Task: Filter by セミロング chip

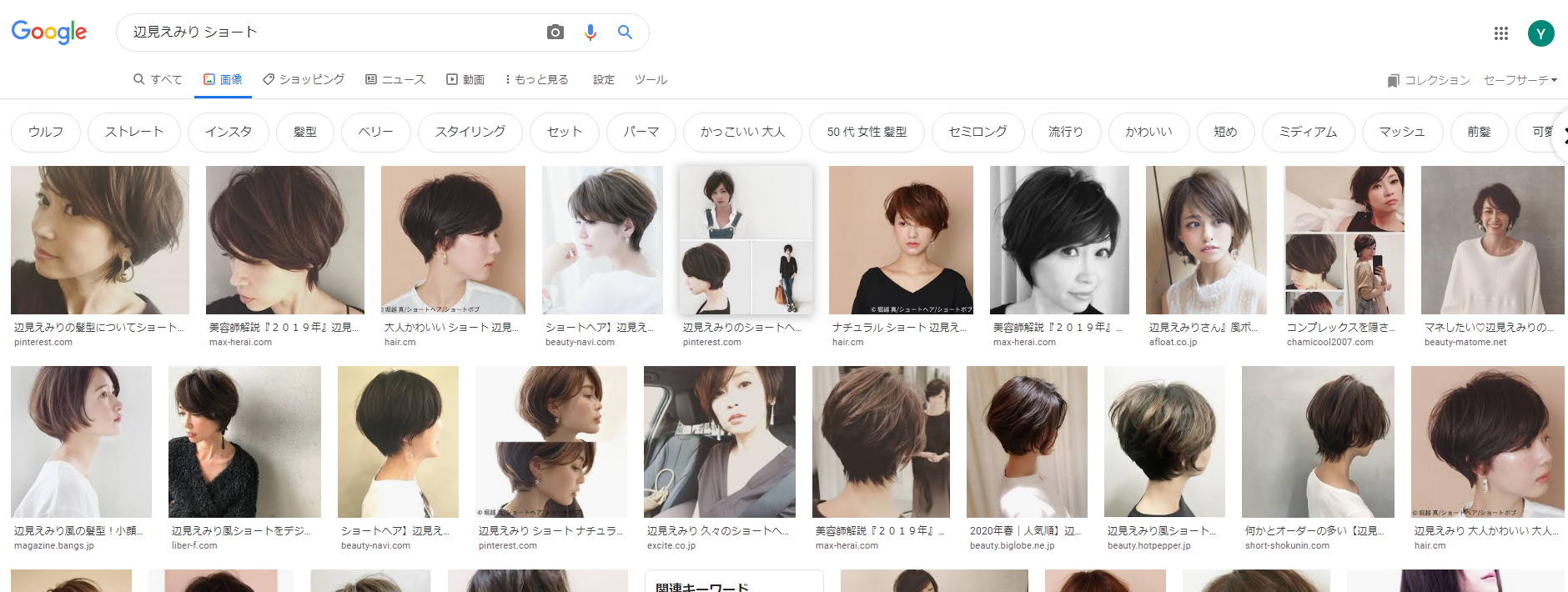Action: point(977,133)
